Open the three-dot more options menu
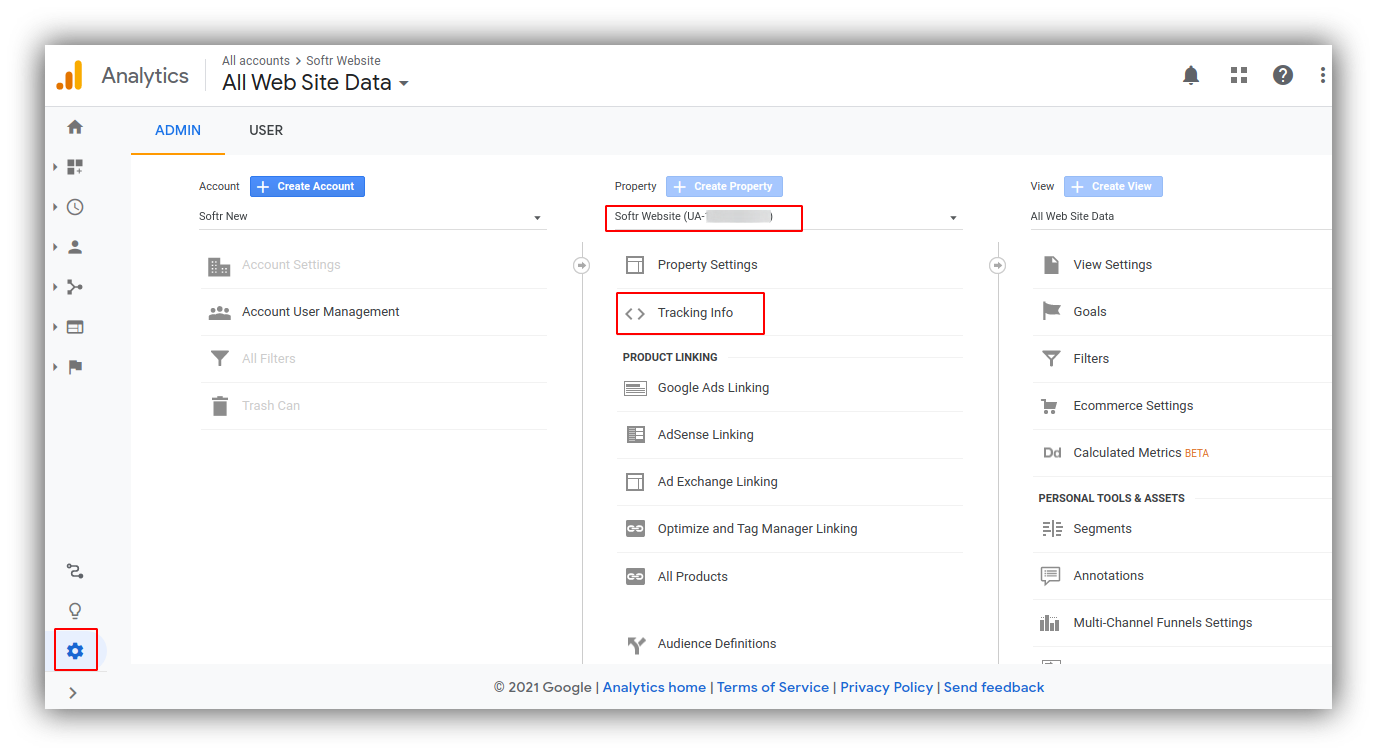The height and width of the screenshot is (754, 1377). (x=1322, y=75)
